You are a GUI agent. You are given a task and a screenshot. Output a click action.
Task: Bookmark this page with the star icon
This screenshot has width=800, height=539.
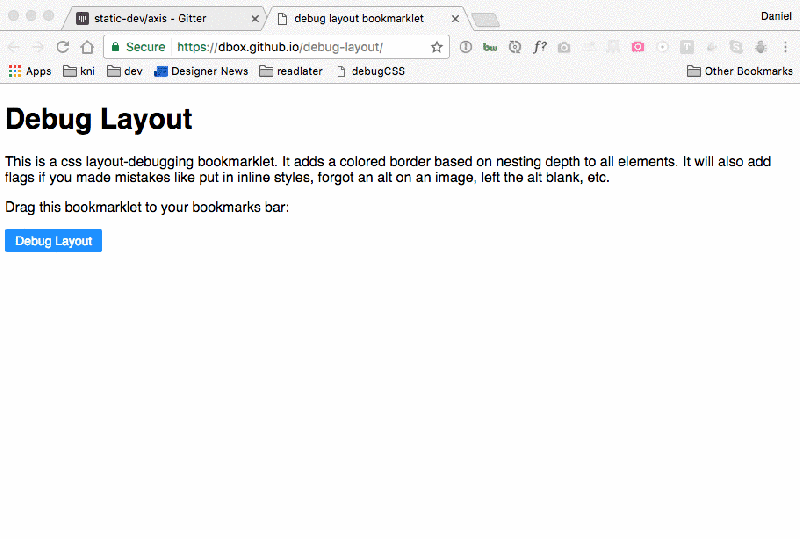pyautogui.click(x=437, y=47)
